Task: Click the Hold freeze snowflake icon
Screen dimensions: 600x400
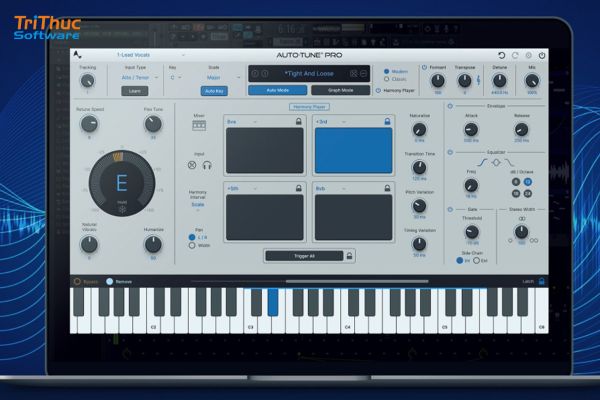Action: coord(122,209)
